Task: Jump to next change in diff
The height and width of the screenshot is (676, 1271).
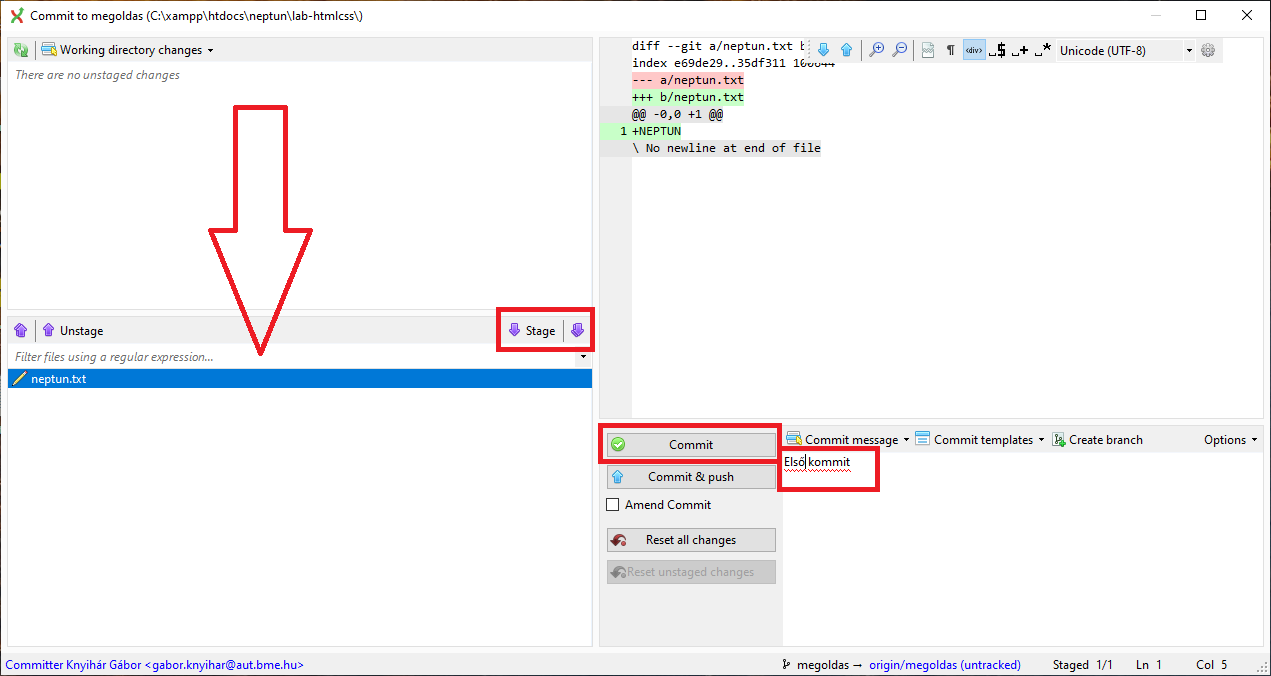Action: pyautogui.click(x=824, y=50)
